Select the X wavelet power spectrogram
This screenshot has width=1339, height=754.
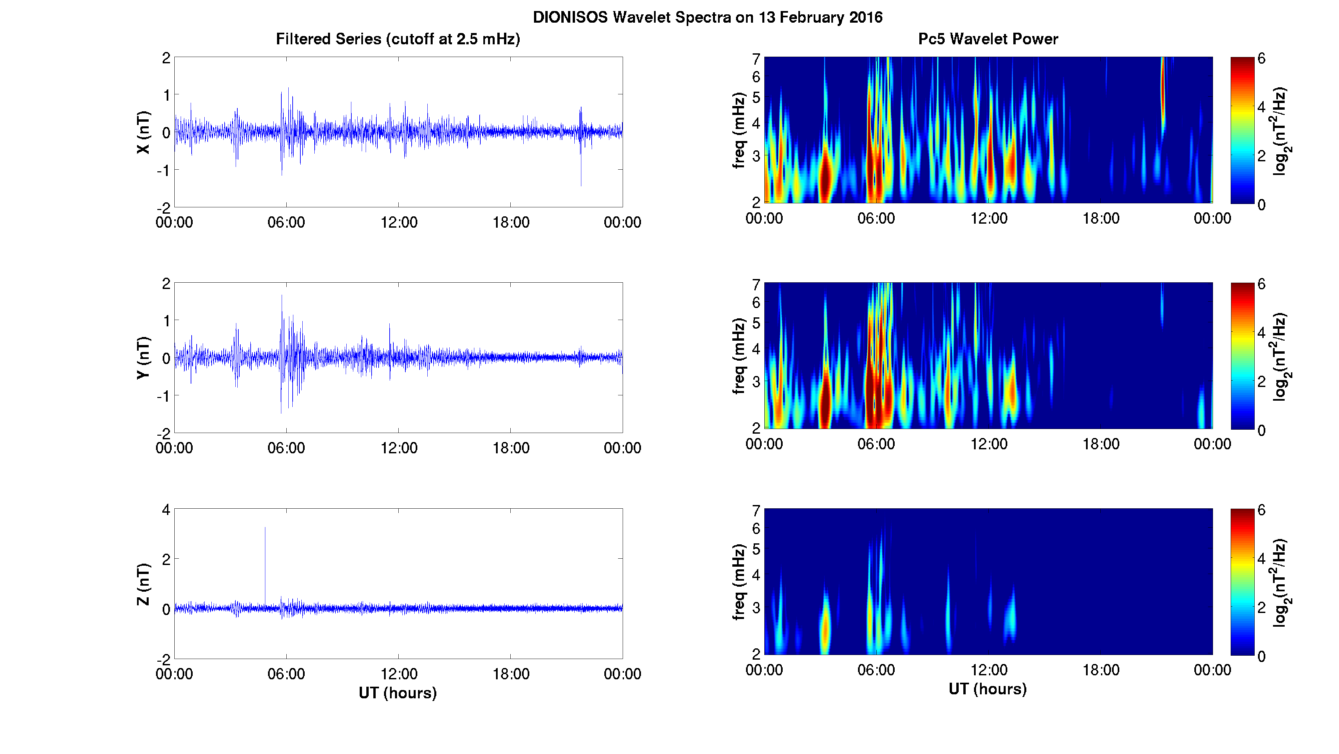click(988, 130)
